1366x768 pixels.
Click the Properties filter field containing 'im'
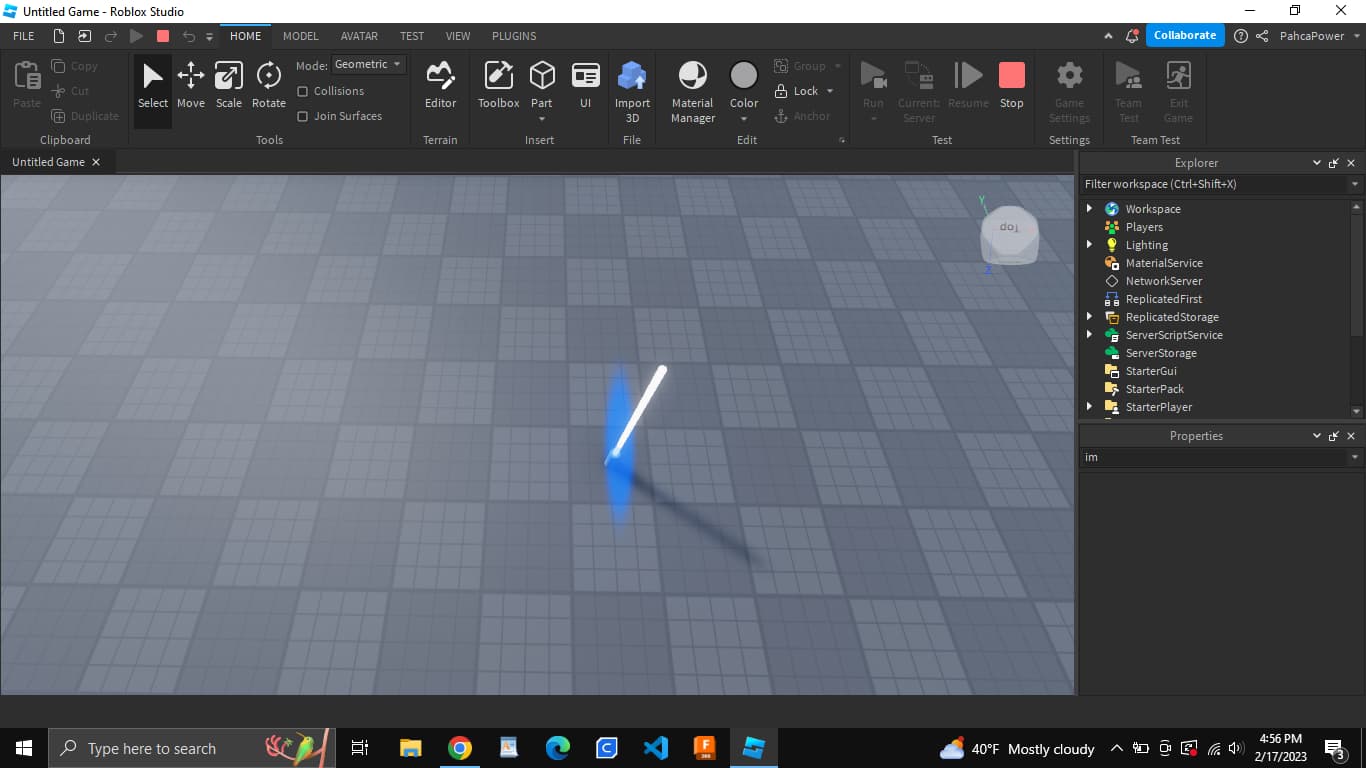(x=1215, y=457)
